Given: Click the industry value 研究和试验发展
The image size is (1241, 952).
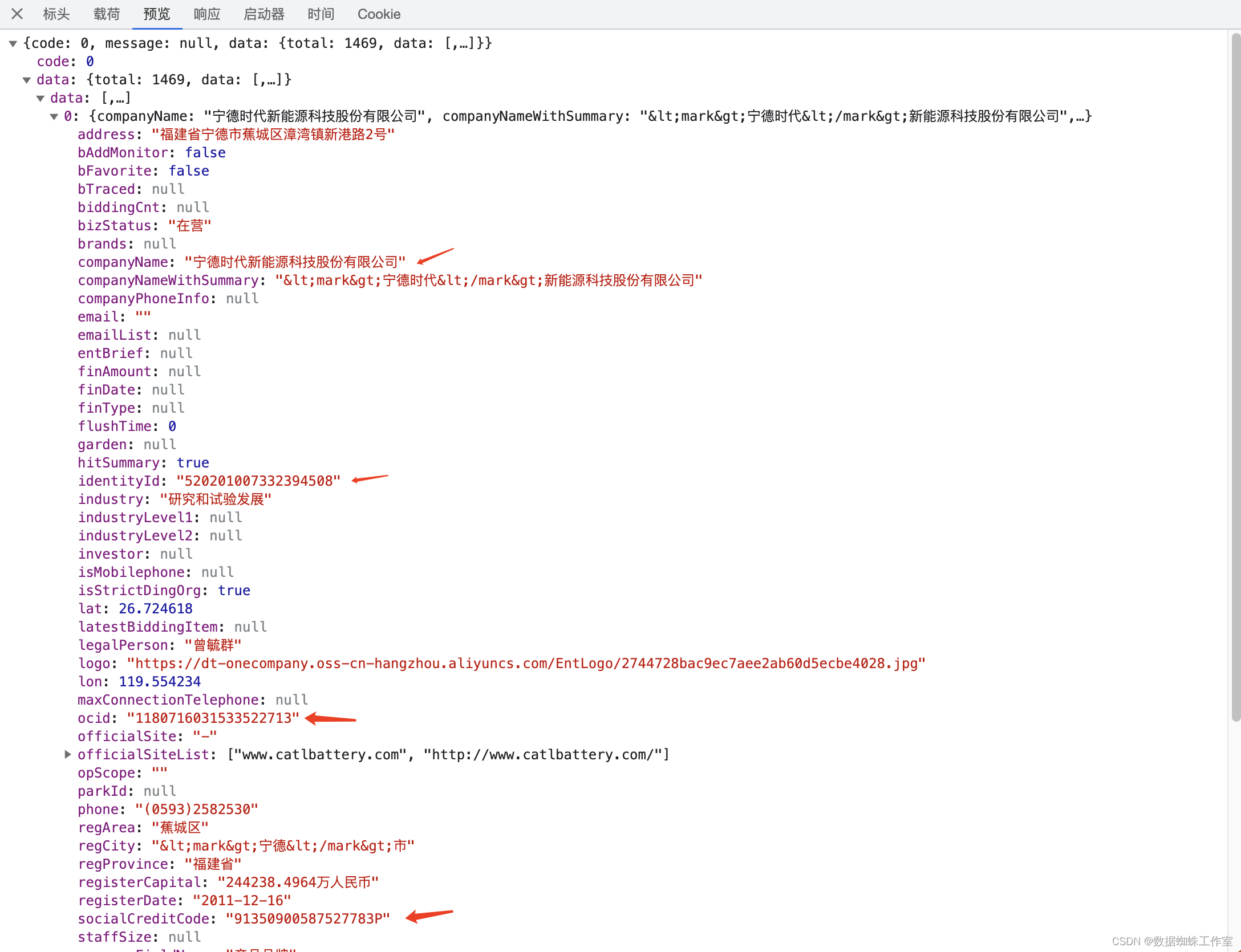Looking at the screenshot, I should pyautogui.click(x=216, y=499).
